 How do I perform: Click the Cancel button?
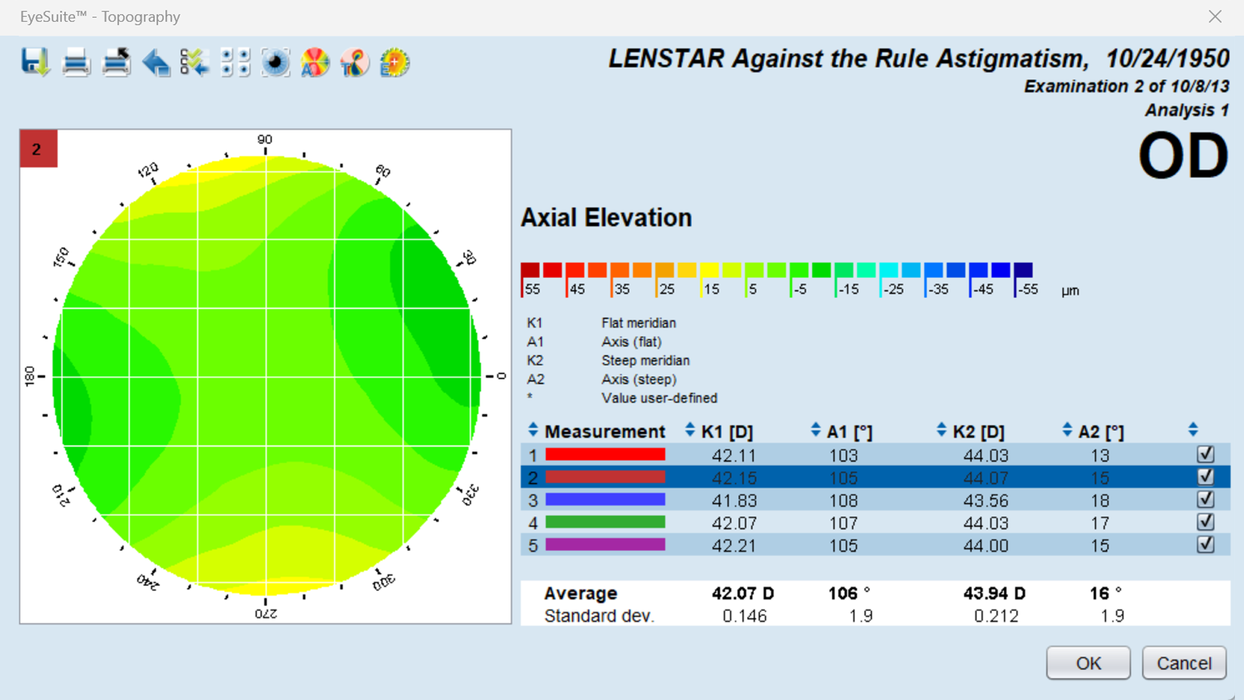[1184, 663]
